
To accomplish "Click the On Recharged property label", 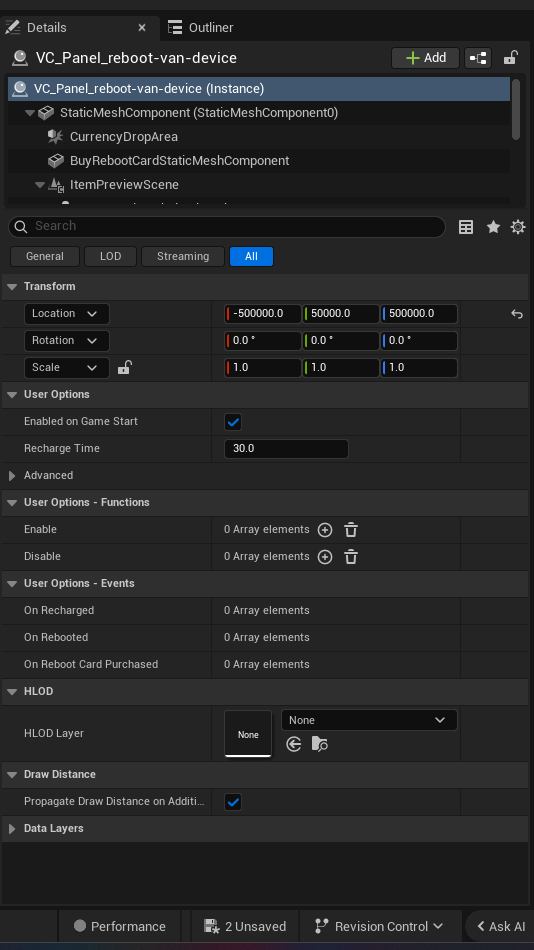I will [x=59, y=611].
